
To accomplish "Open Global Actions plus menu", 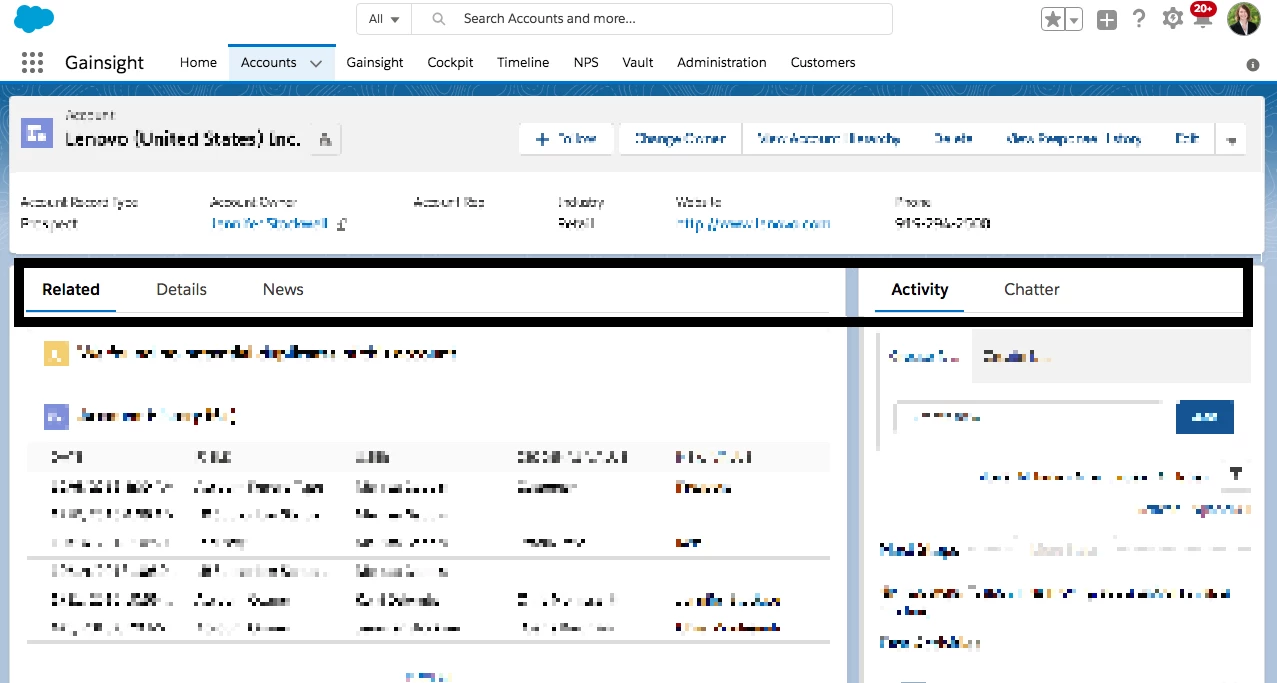I will pos(1106,19).
